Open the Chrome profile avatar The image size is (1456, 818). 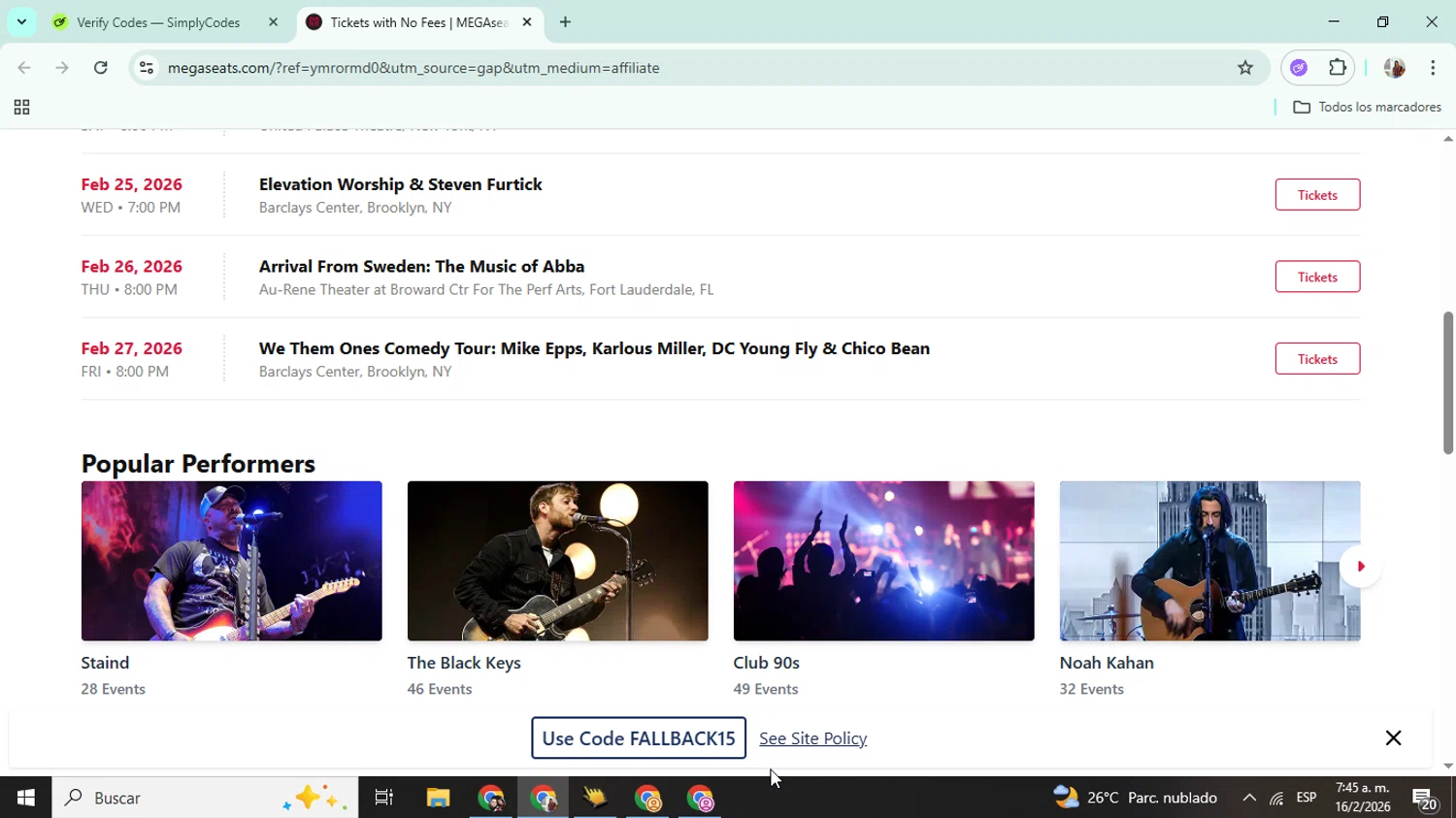coord(1395,68)
